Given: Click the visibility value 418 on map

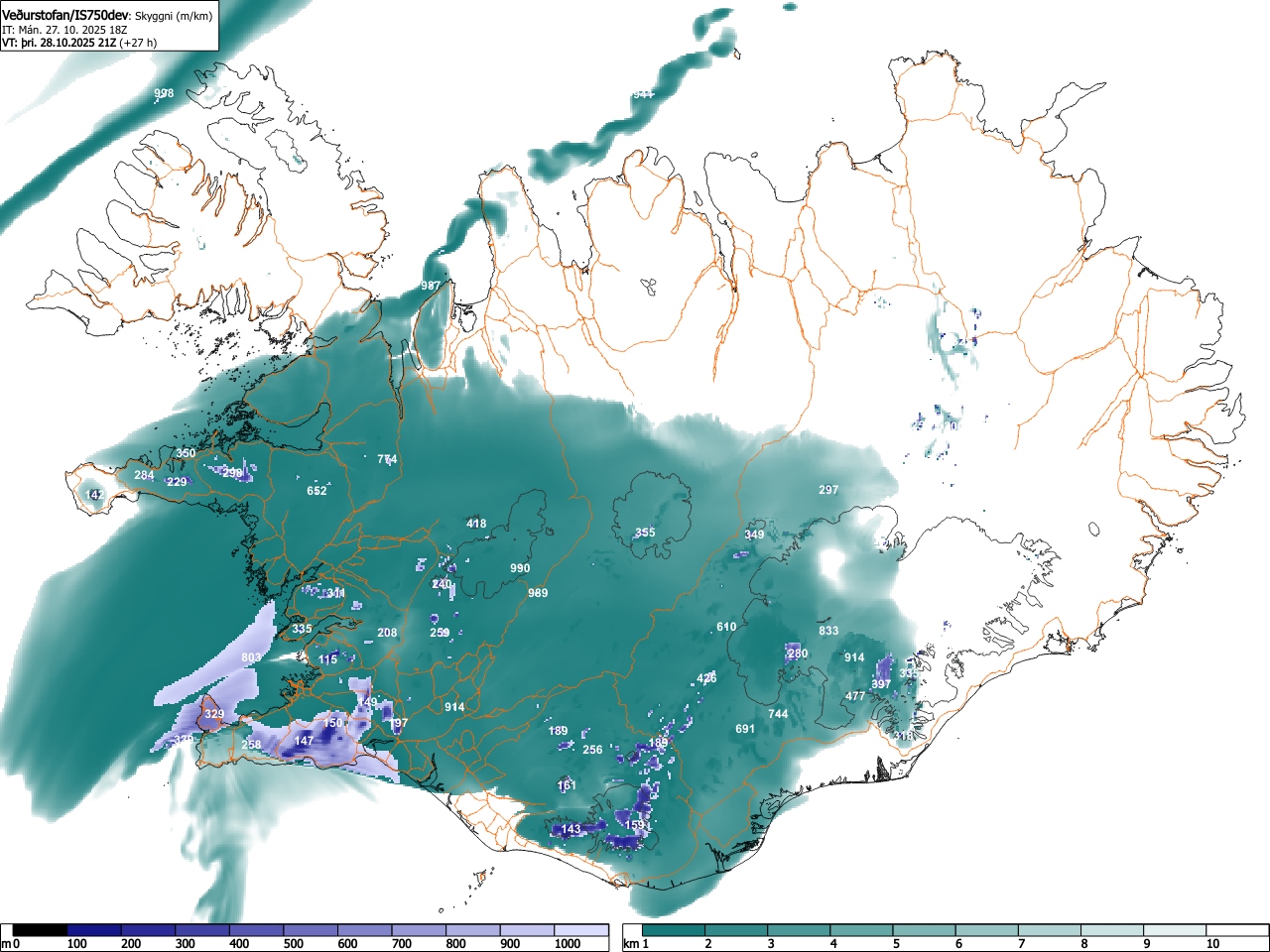Looking at the screenshot, I should [x=476, y=524].
